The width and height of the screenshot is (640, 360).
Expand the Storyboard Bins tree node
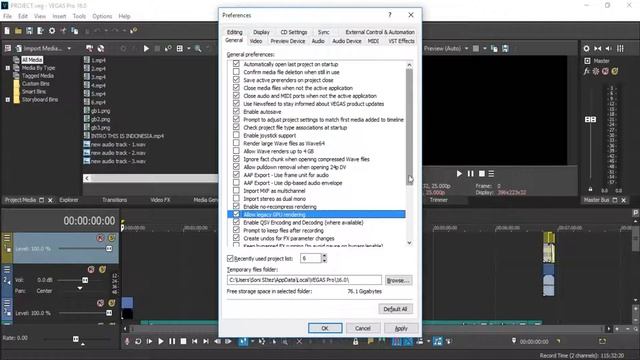tap(8, 100)
